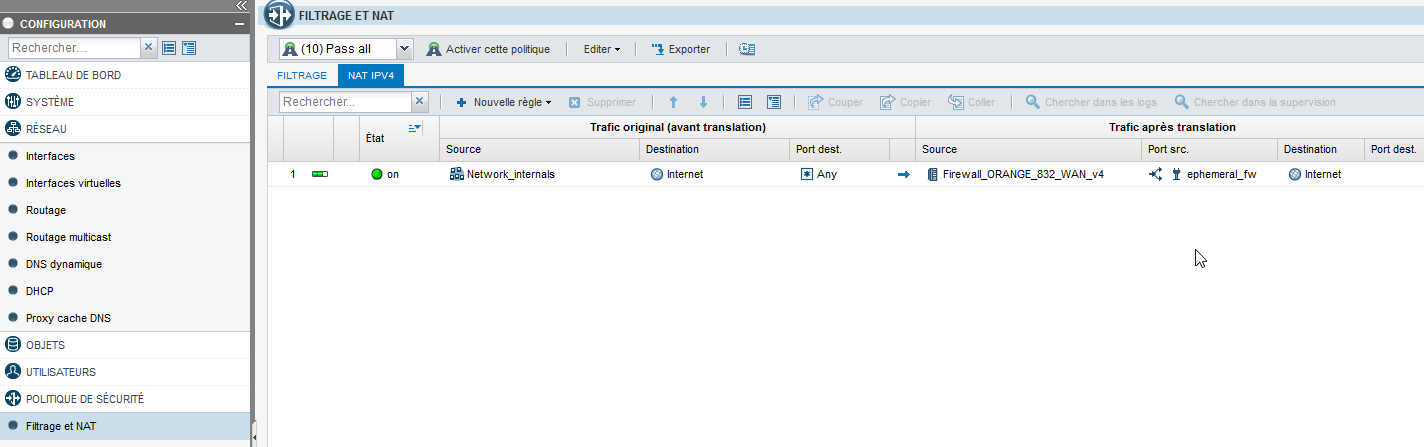The image size is (1424, 447).
Task: Click Chercher dans les logs
Action: tap(1091, 102)
